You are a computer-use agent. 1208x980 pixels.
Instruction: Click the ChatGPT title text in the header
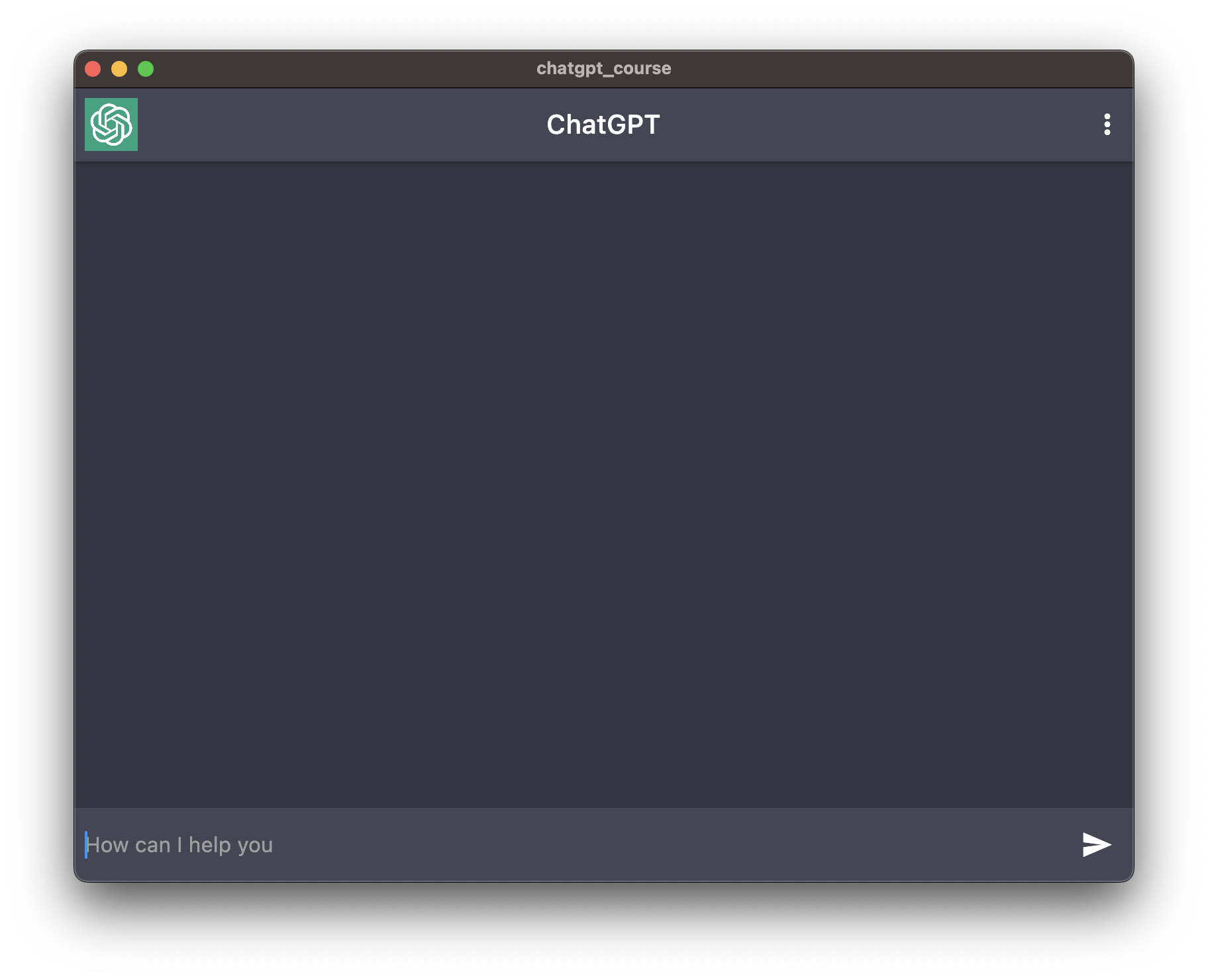click(603, 124)
